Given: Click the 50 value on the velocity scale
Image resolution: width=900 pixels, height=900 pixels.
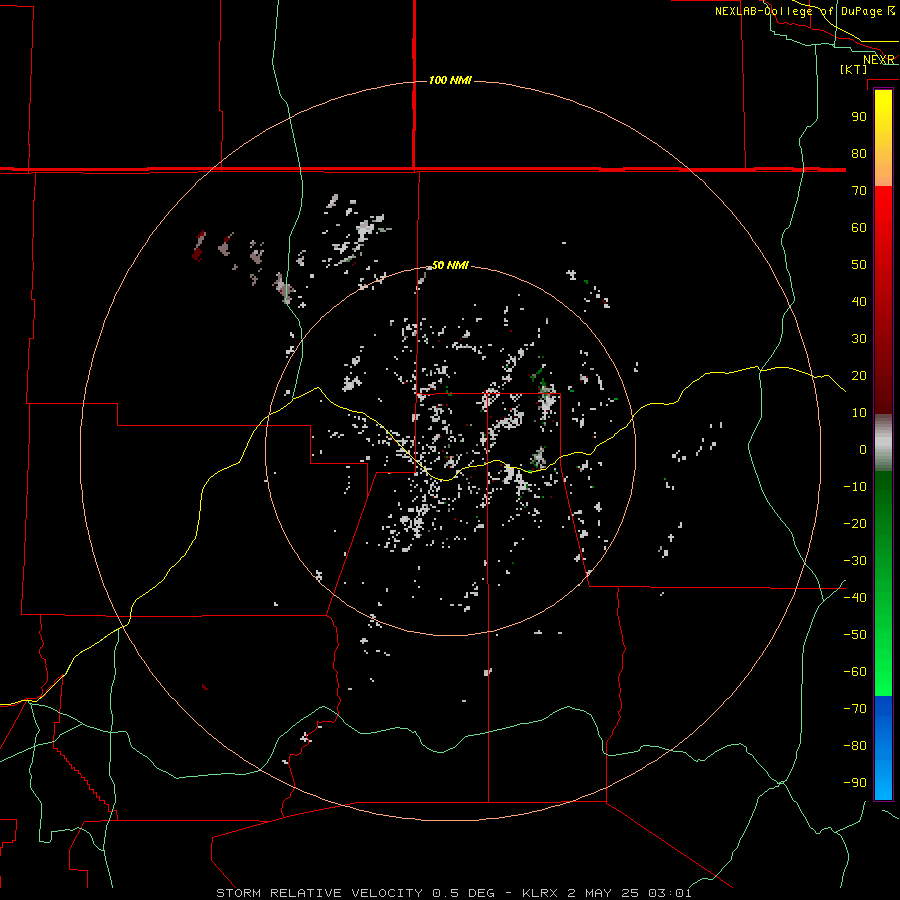Looking at the screenshot, I should pos(859,265).
